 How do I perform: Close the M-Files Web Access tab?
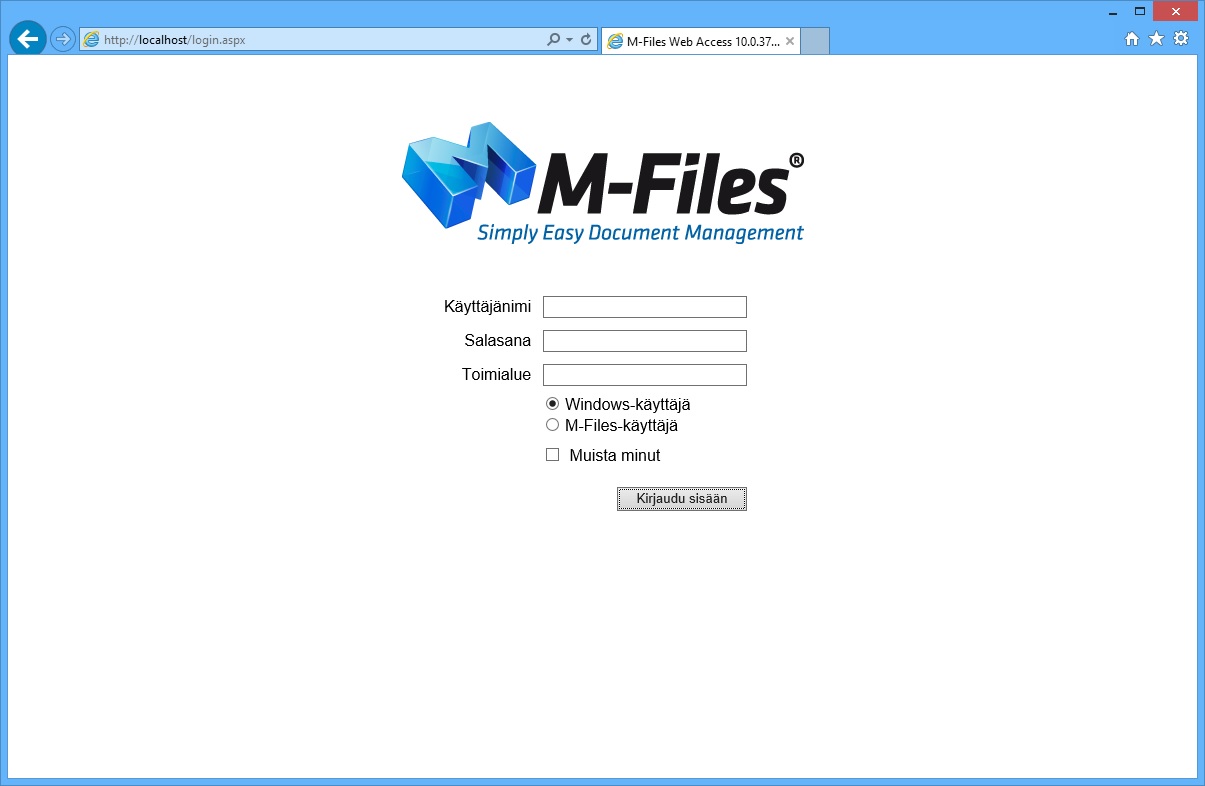(x=790, y=41)
